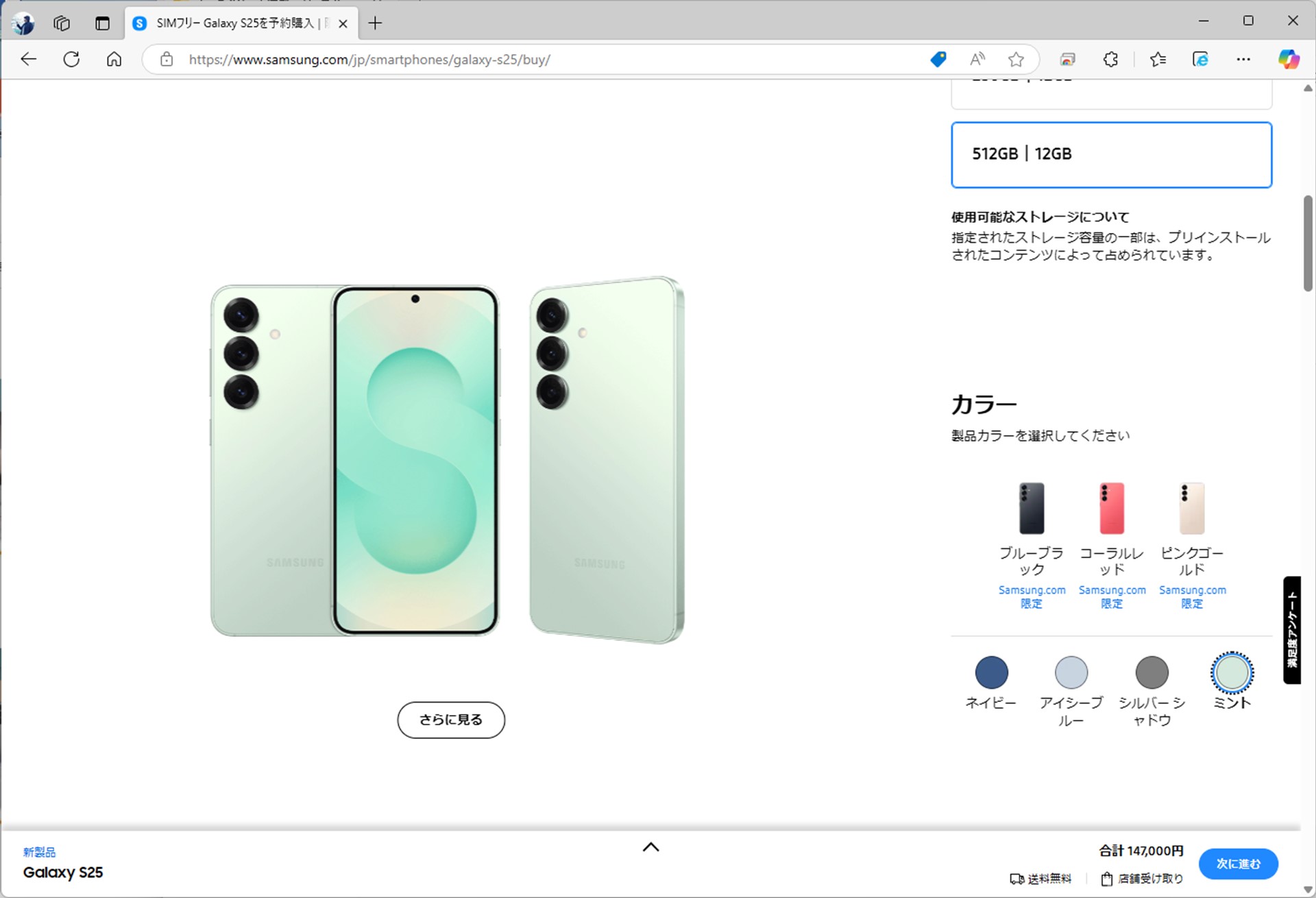Image resolution: width=1316 pixels, height=898 pixels.
Task: Choose the Blue Black phone color
Action: pos(1031,508)
